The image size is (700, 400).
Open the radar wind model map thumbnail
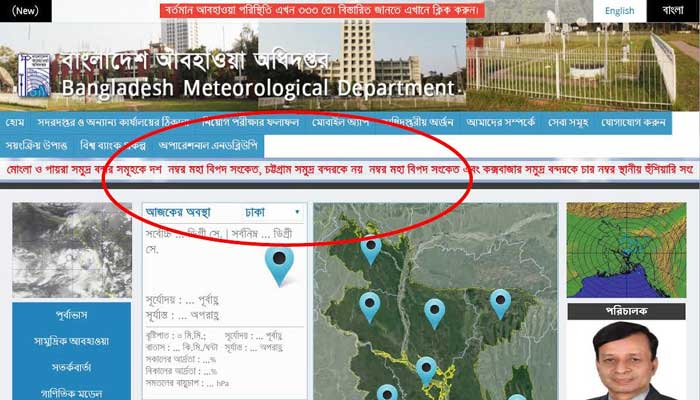coord(626,250)
